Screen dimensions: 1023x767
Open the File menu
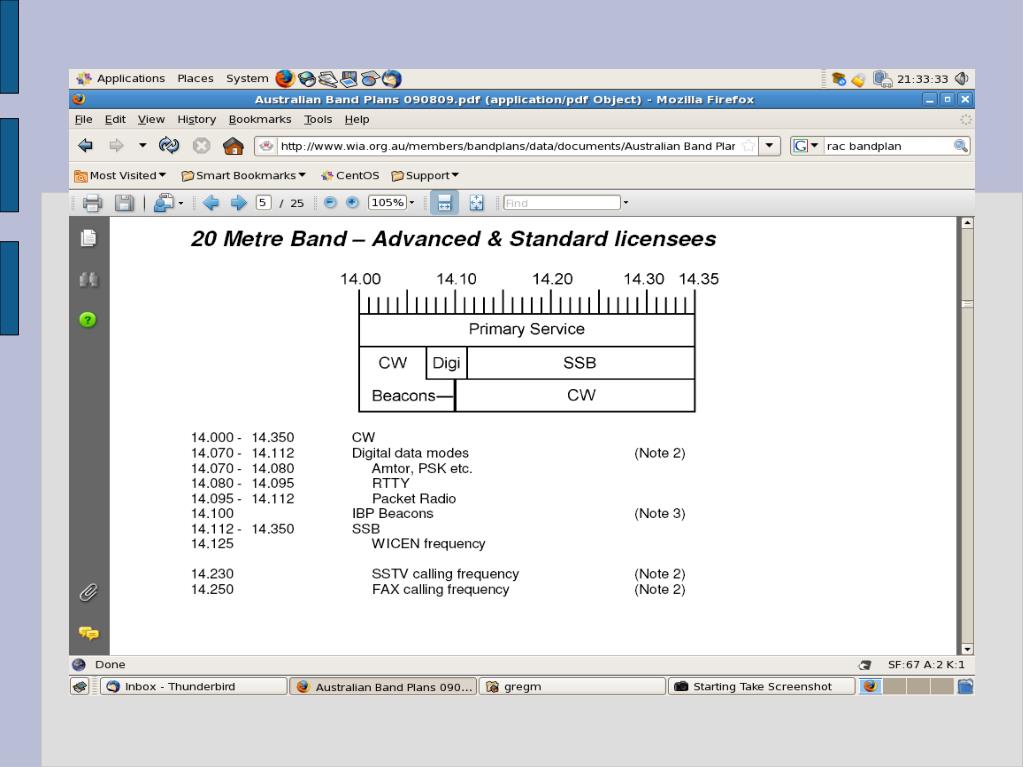[84, 119]
